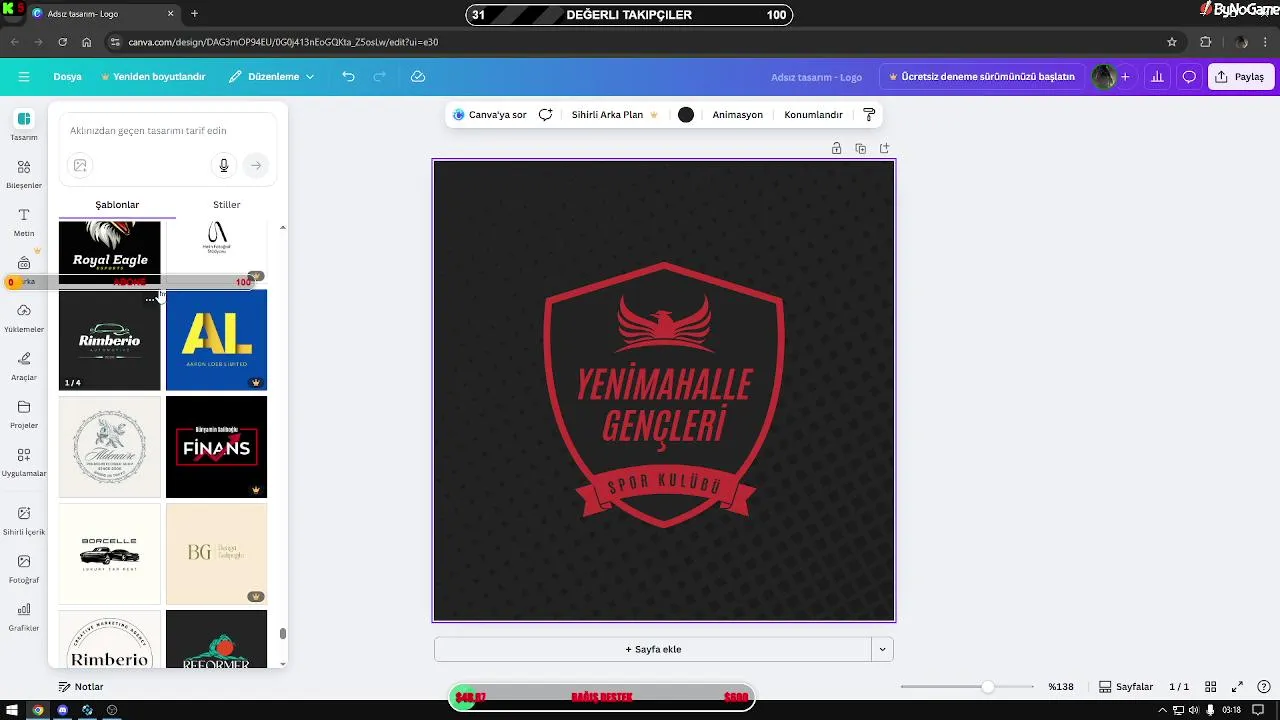Image resolution: width=1280 pixels, height=720 pixels.
Task: Click the + Sayfa ekle button
Action: click(x=653, y=649)
